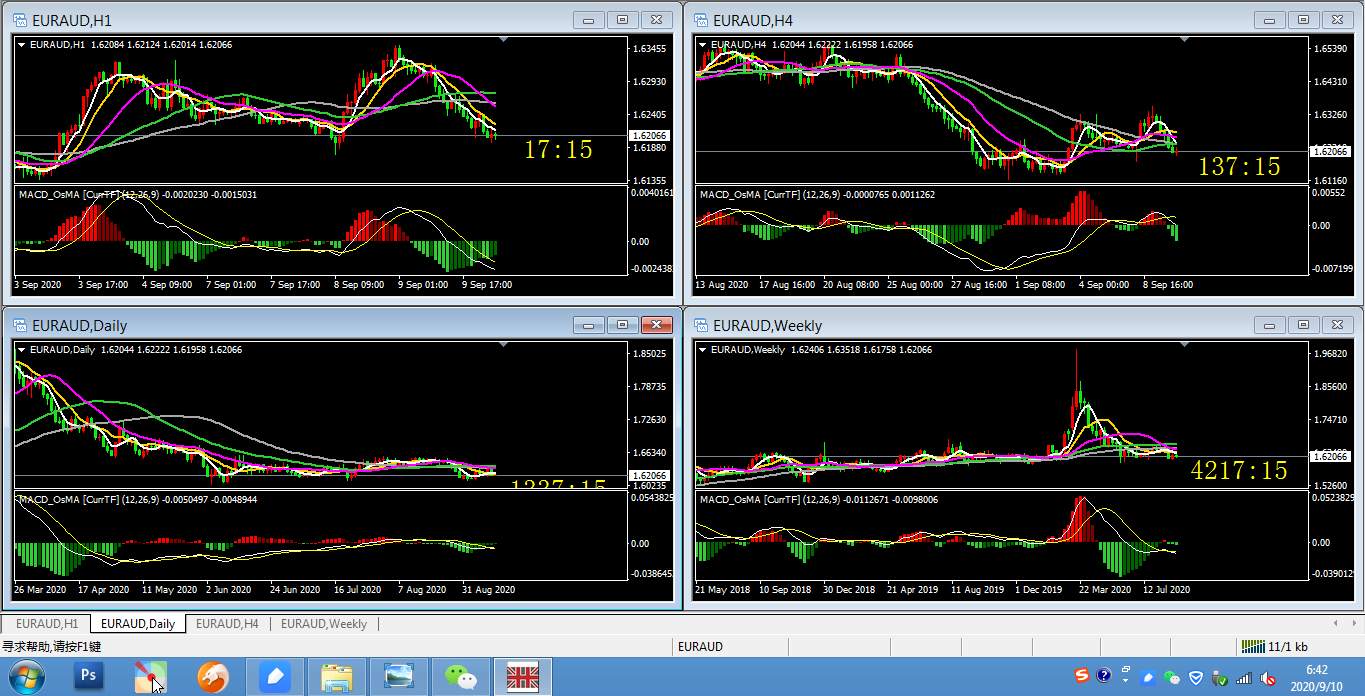Viewport: 1365px width, 696px height.
Task: Open the orange swirl app in taskbar
Action: click(213, 677)
